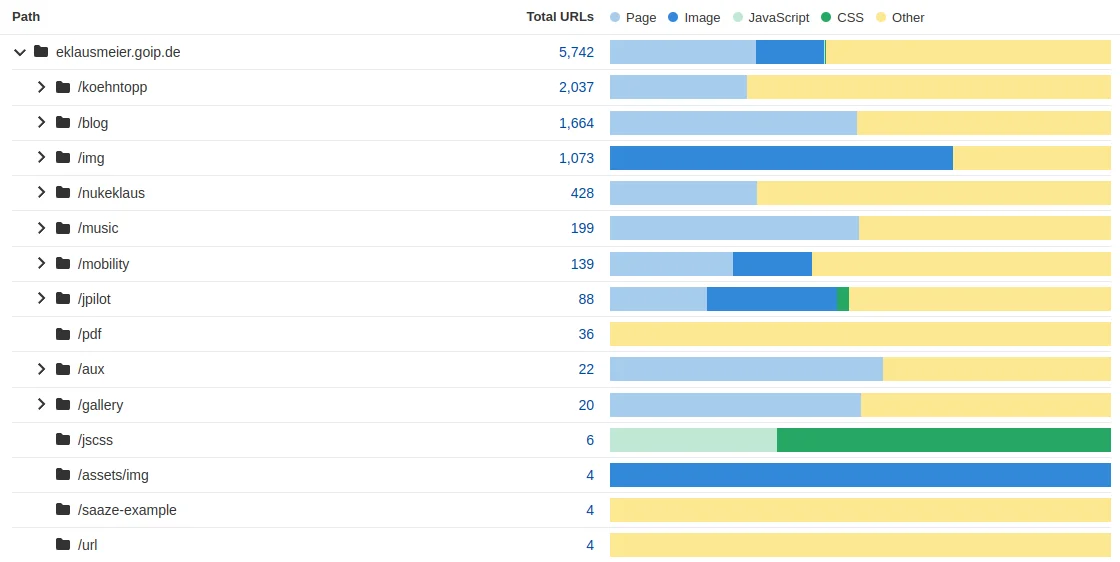Expand the /jpilot folder
The height and width of the screenshot is (562, 1120).
(x=41, y=298)
